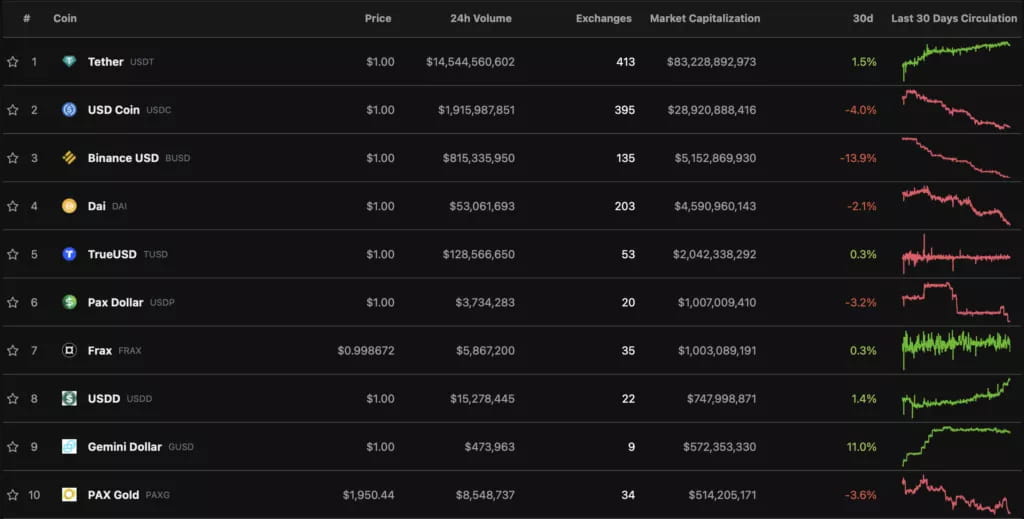The image size is (1024, 519).
Task: Sort by the Price column header
Action: click(378, 18)
